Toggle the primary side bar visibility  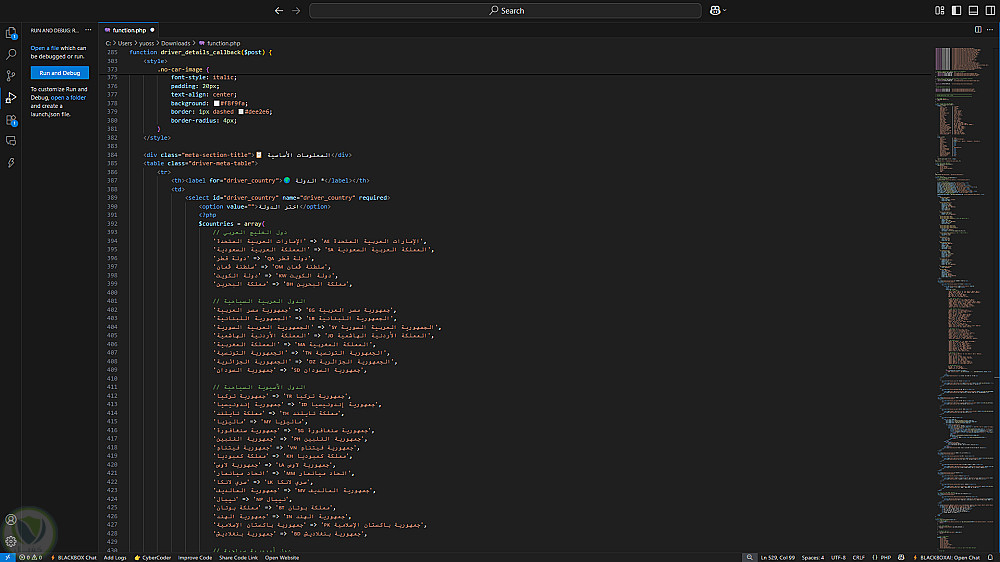[x=957, y=10]
